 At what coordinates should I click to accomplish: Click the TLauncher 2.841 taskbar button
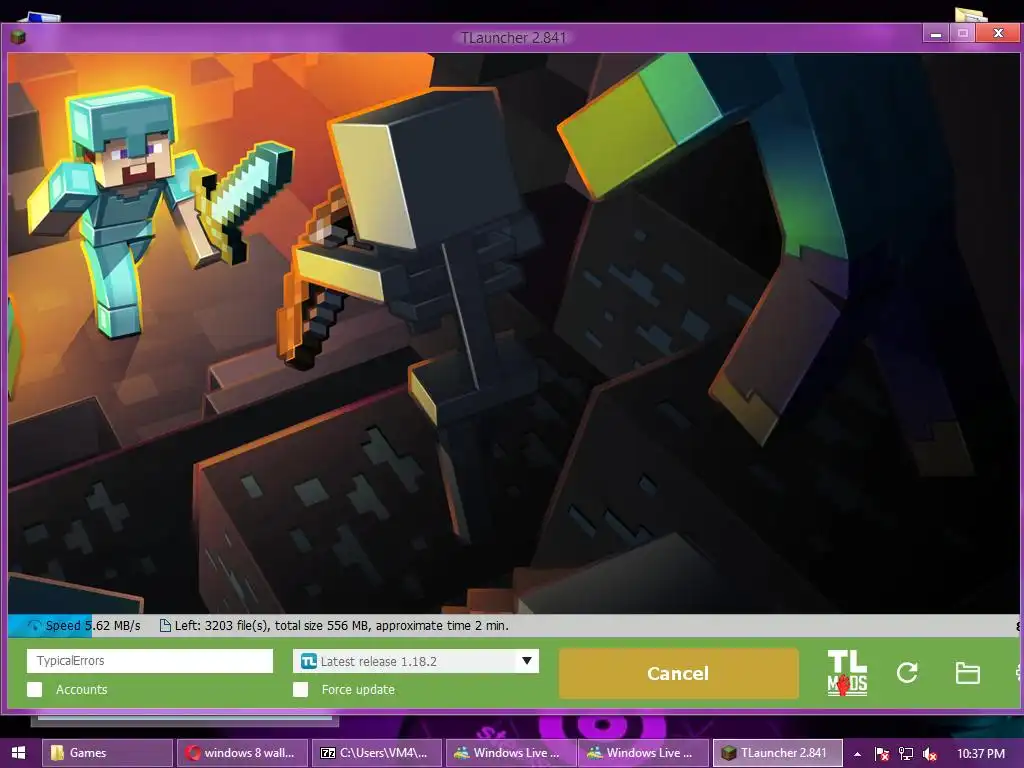click(778, 753)
